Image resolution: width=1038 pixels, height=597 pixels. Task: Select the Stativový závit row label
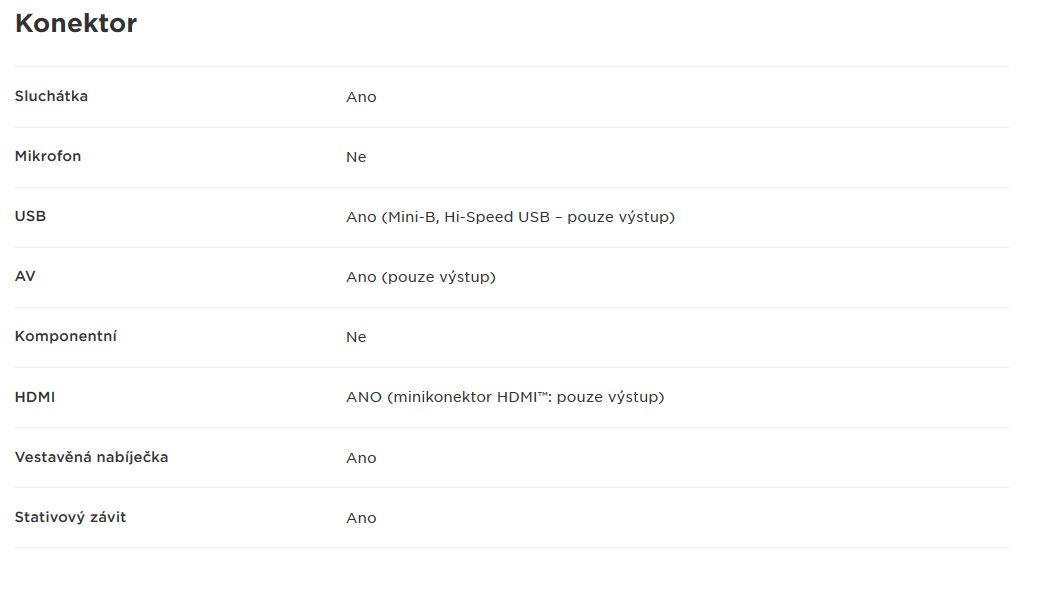coord(70,518)
